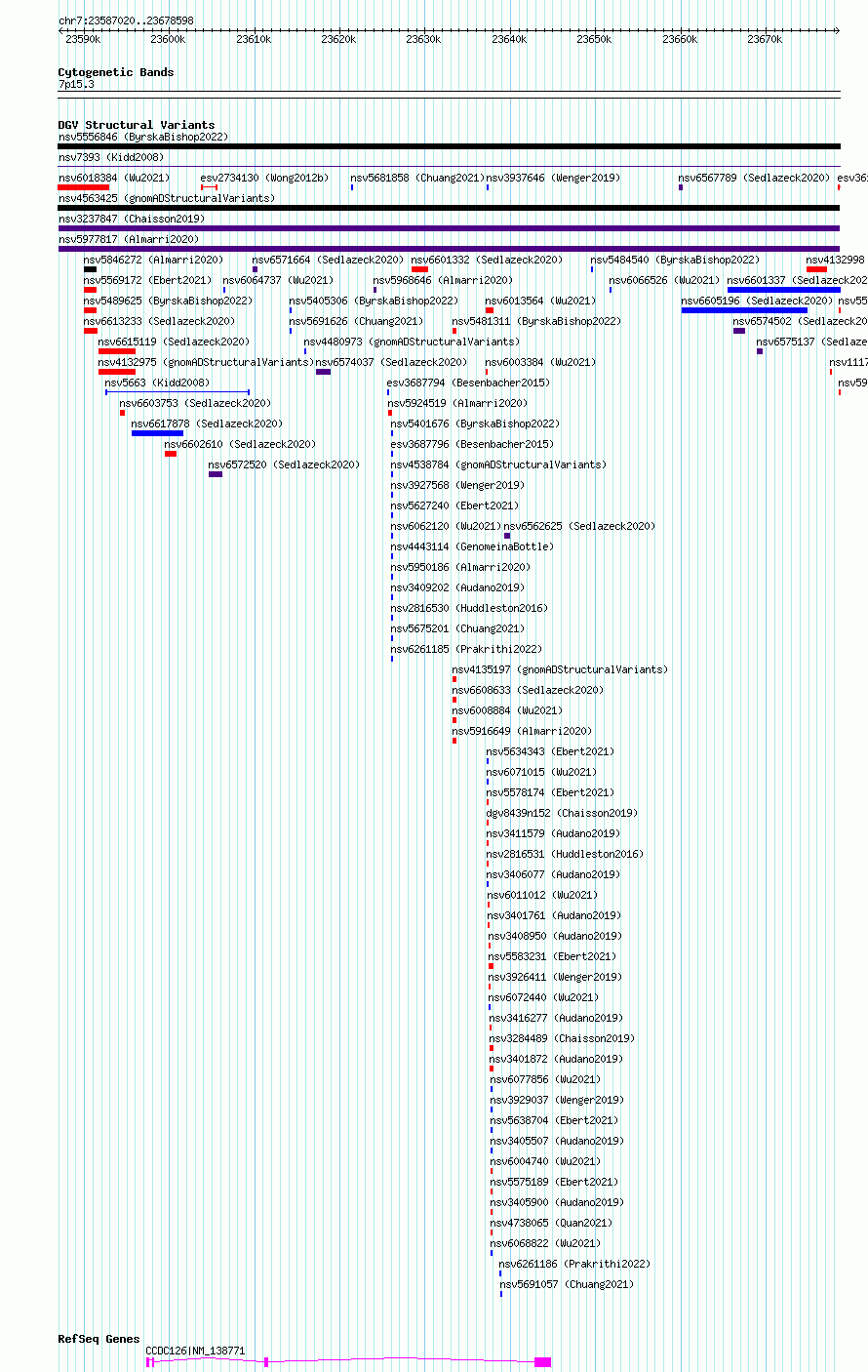Image resolution: width=868 pixels, height=1372 pixels.
Task: Open variant nsv5569172 (Ebert2021)
Action: coord(147,280)
